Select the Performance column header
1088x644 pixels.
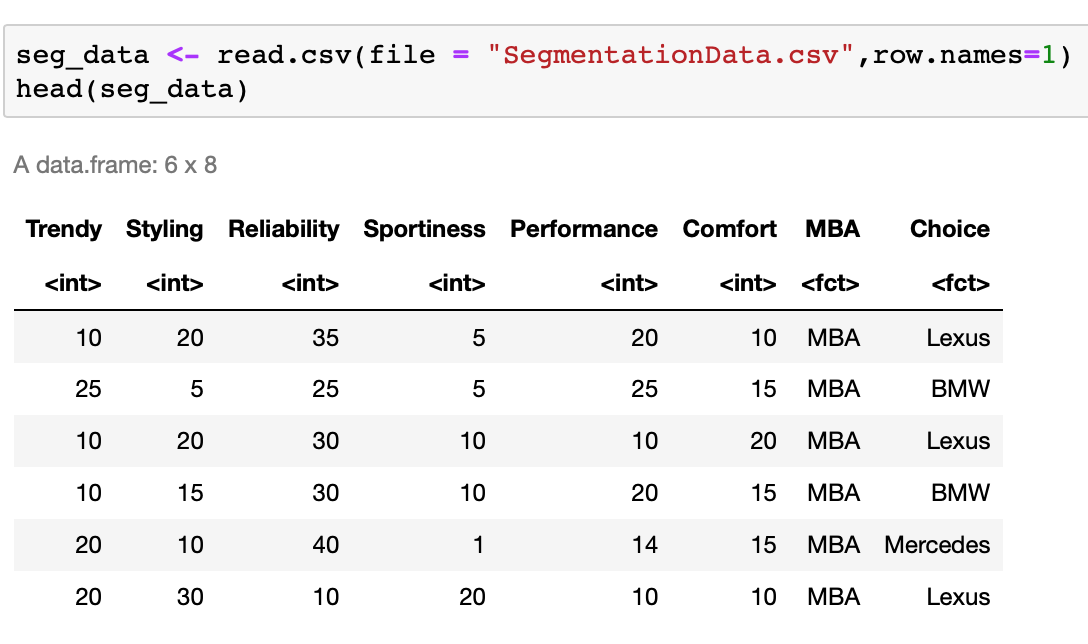click(584, 229)
